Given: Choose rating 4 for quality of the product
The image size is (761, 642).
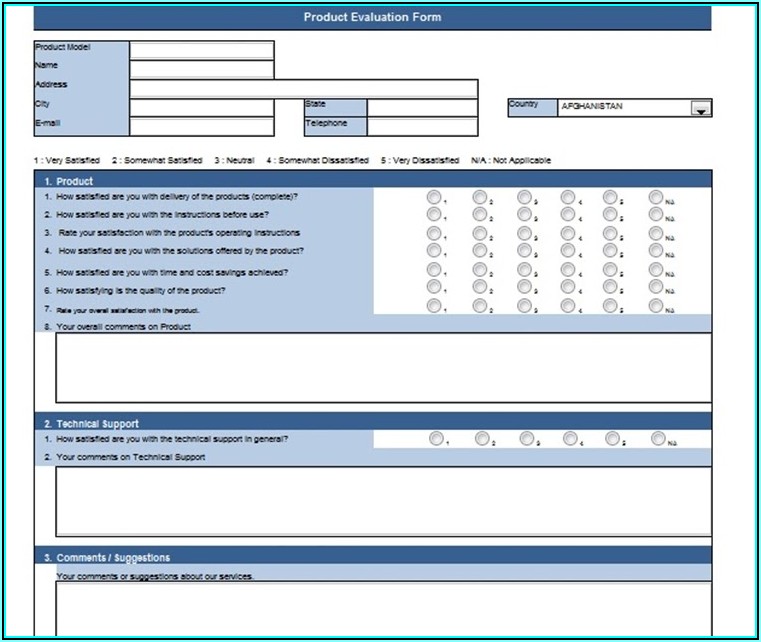Looking at the screenshot, I should tap(567, 288).
